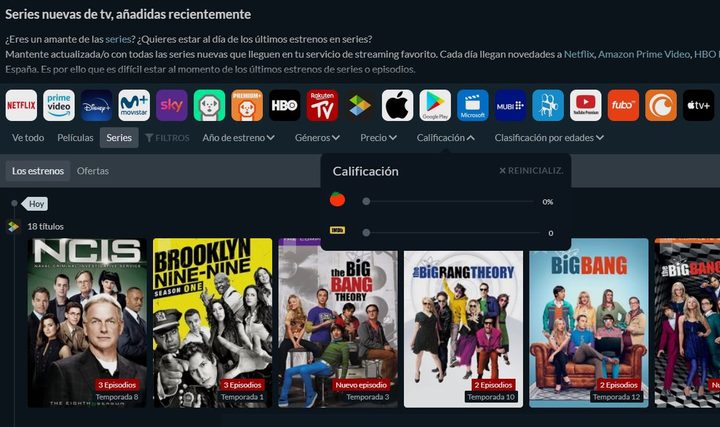Pick the Movistar+ provider icon

tap(134, 105)
